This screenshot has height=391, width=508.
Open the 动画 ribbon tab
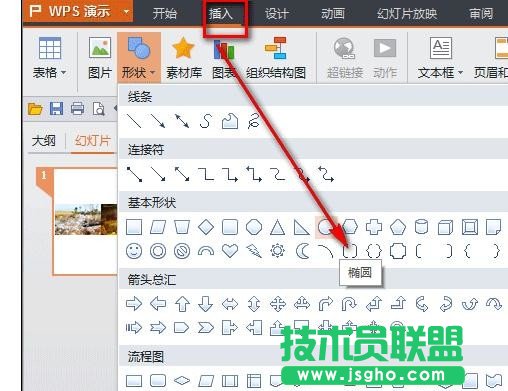click(332, 14)
